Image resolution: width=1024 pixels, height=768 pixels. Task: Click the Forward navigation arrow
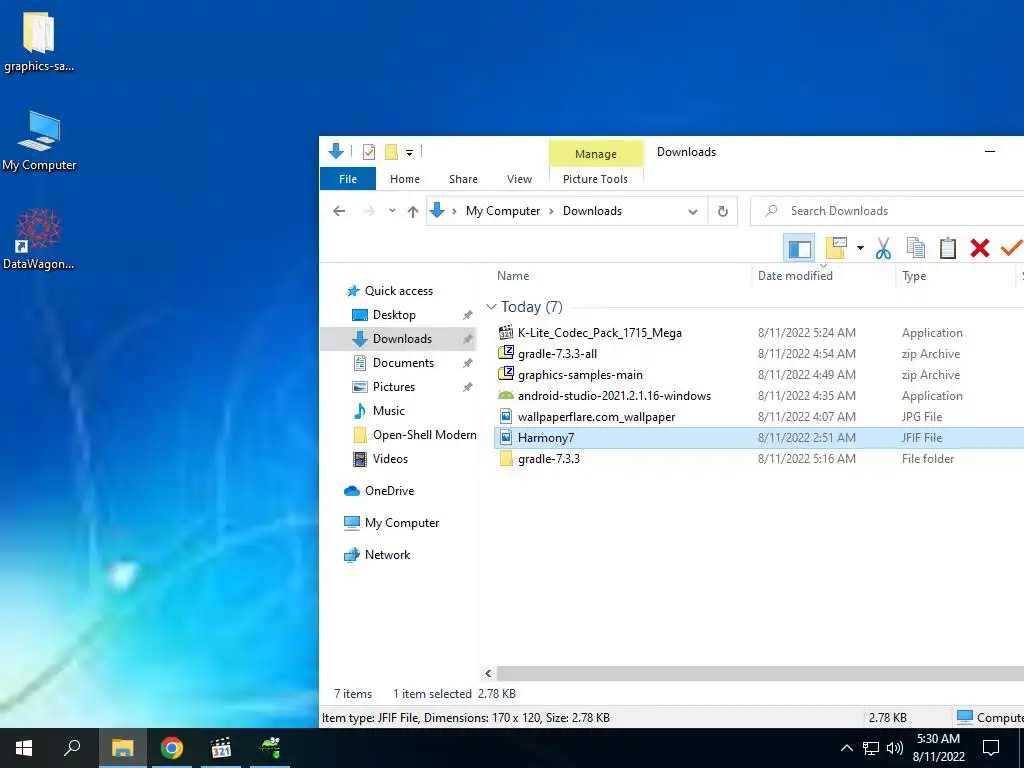tap(369, 211)
